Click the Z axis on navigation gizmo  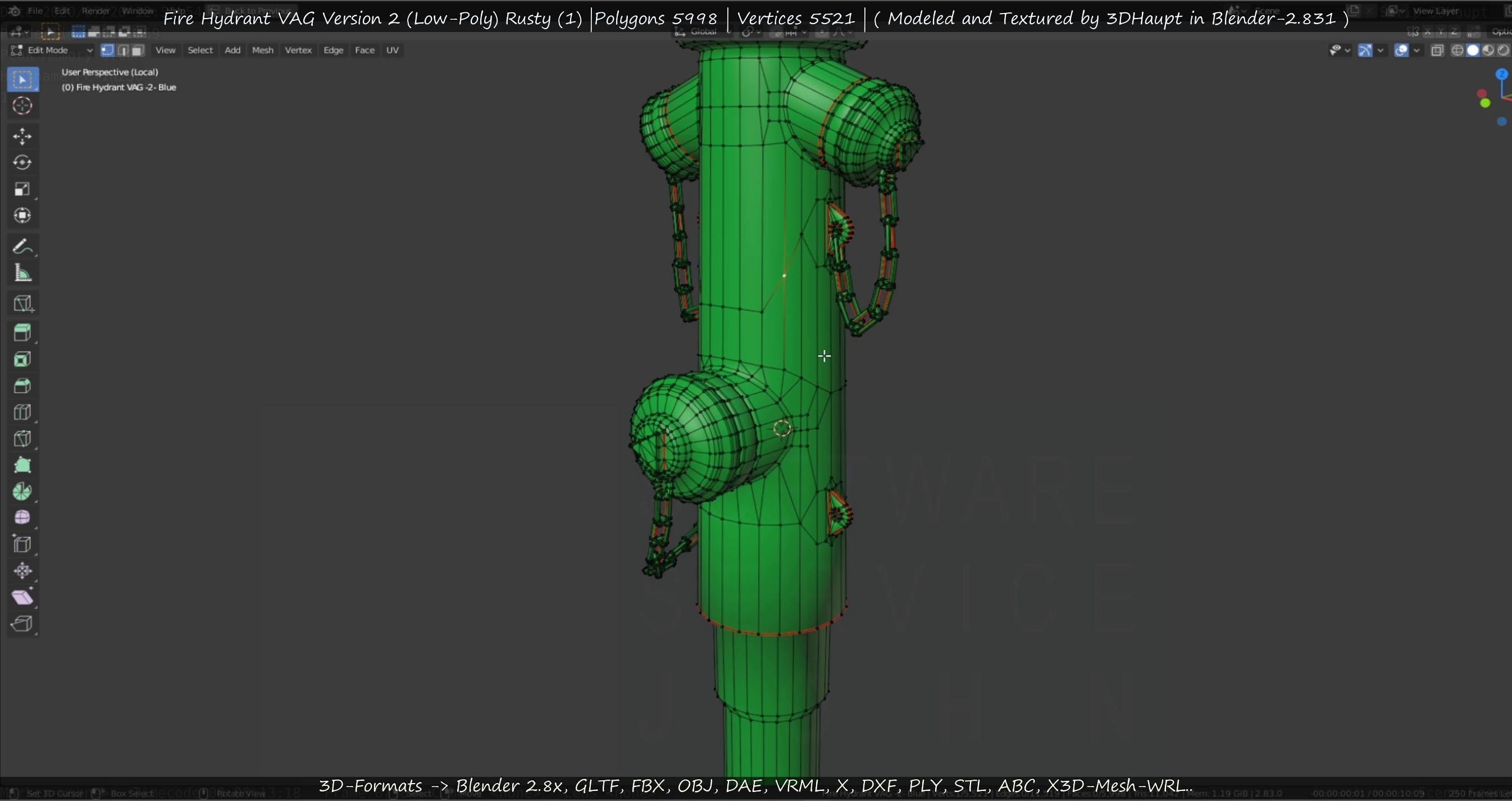click(1502, 74)
